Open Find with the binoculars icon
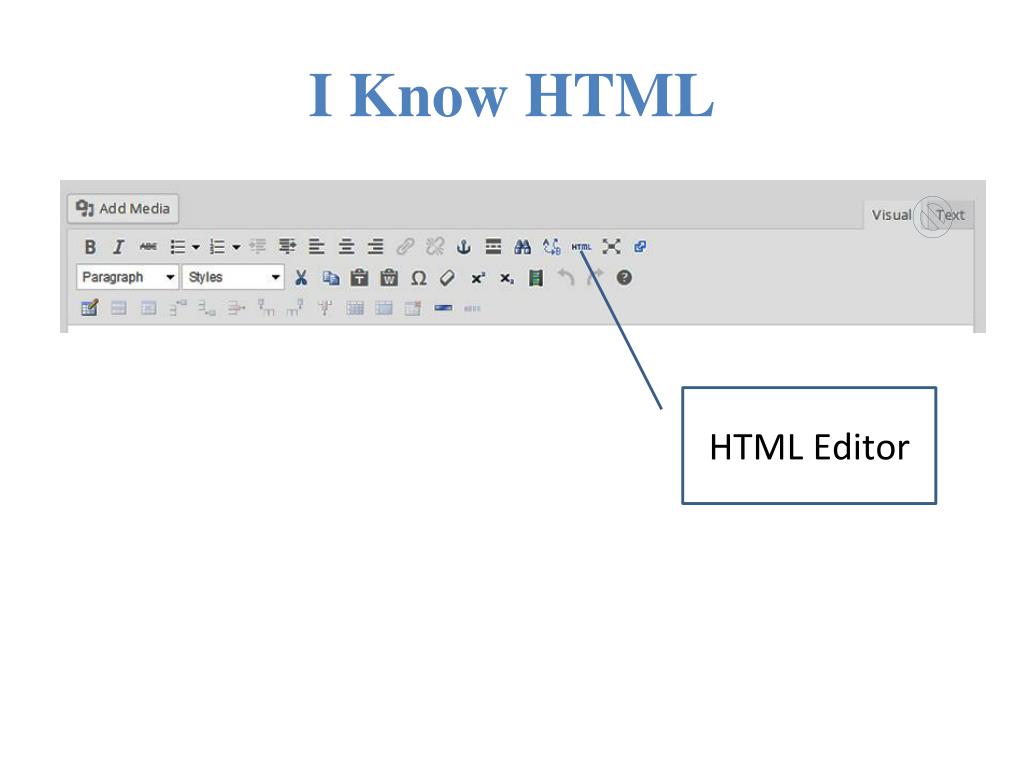Viewport: 1024px width, 768px height. [x=522, y=247]
